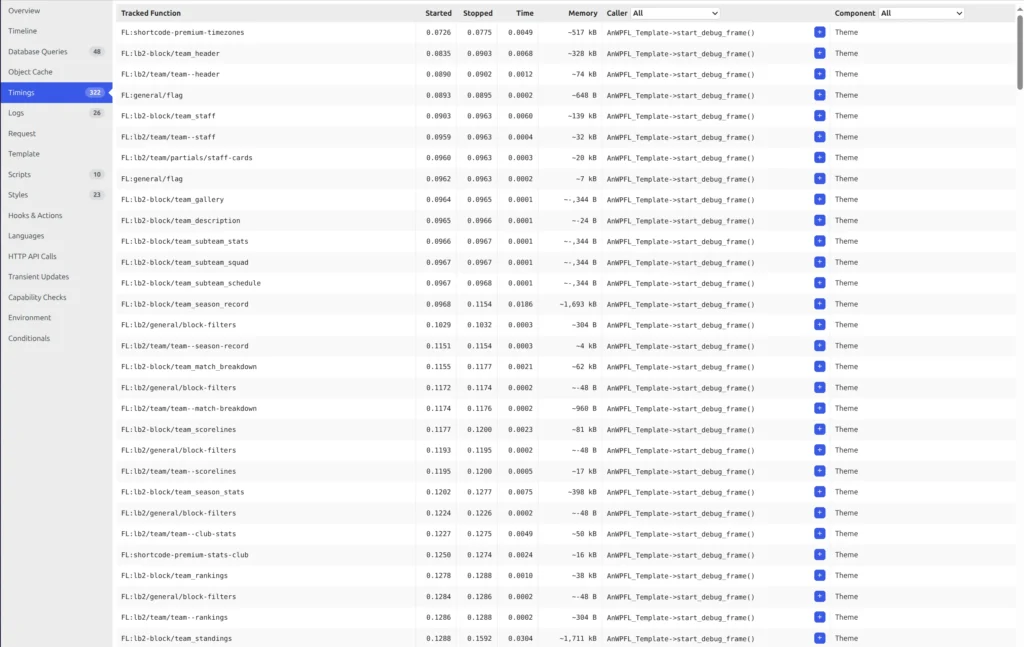Open the Component filter dropdown

[x=921, y=13]
